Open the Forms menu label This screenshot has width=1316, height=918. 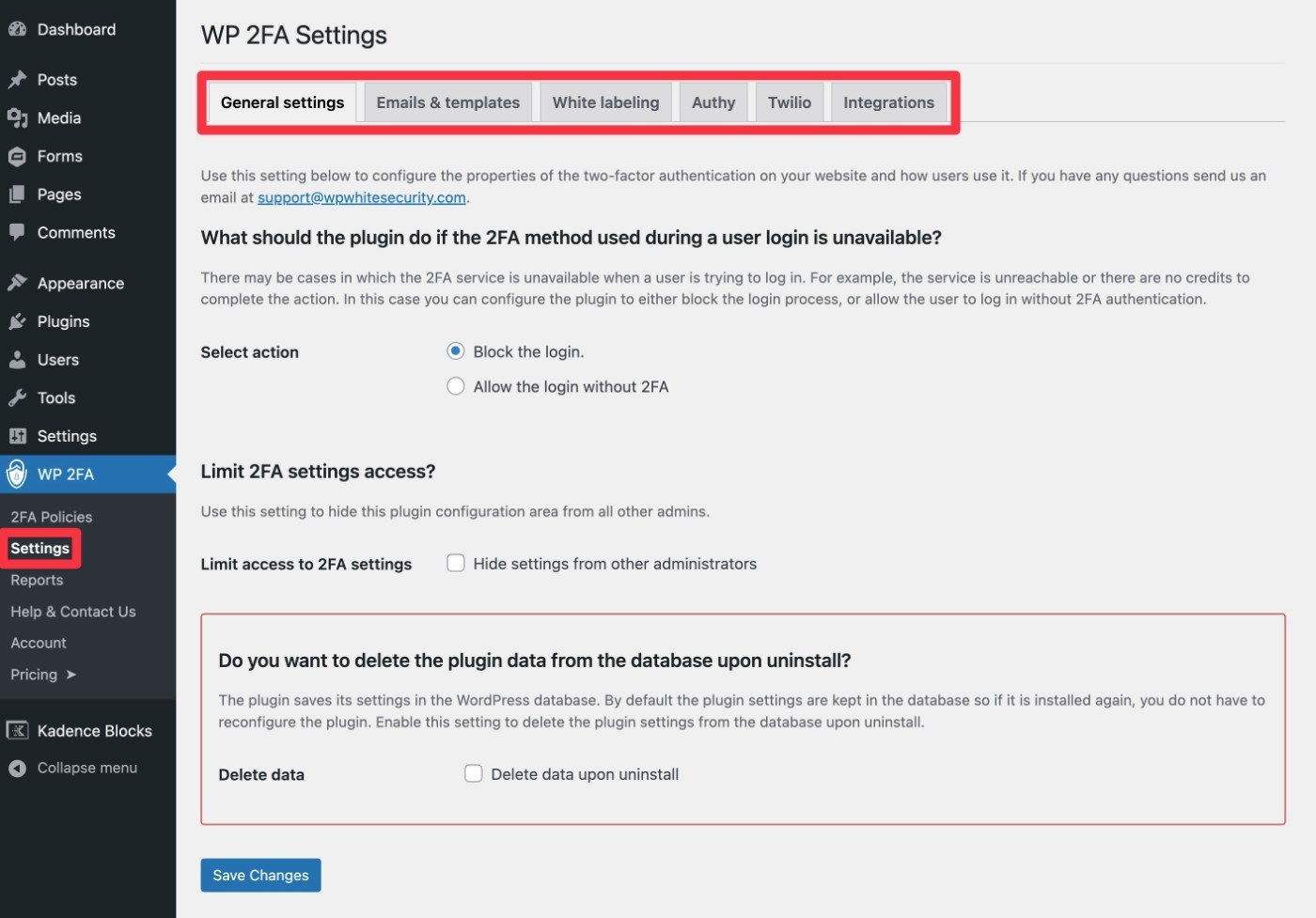coord(60,156)
